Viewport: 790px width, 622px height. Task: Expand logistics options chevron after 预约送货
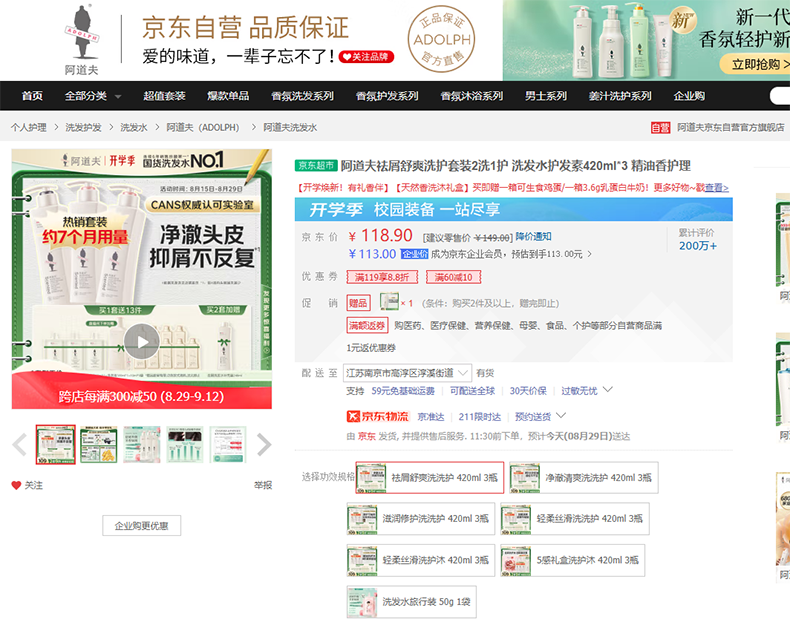(561, 416)
